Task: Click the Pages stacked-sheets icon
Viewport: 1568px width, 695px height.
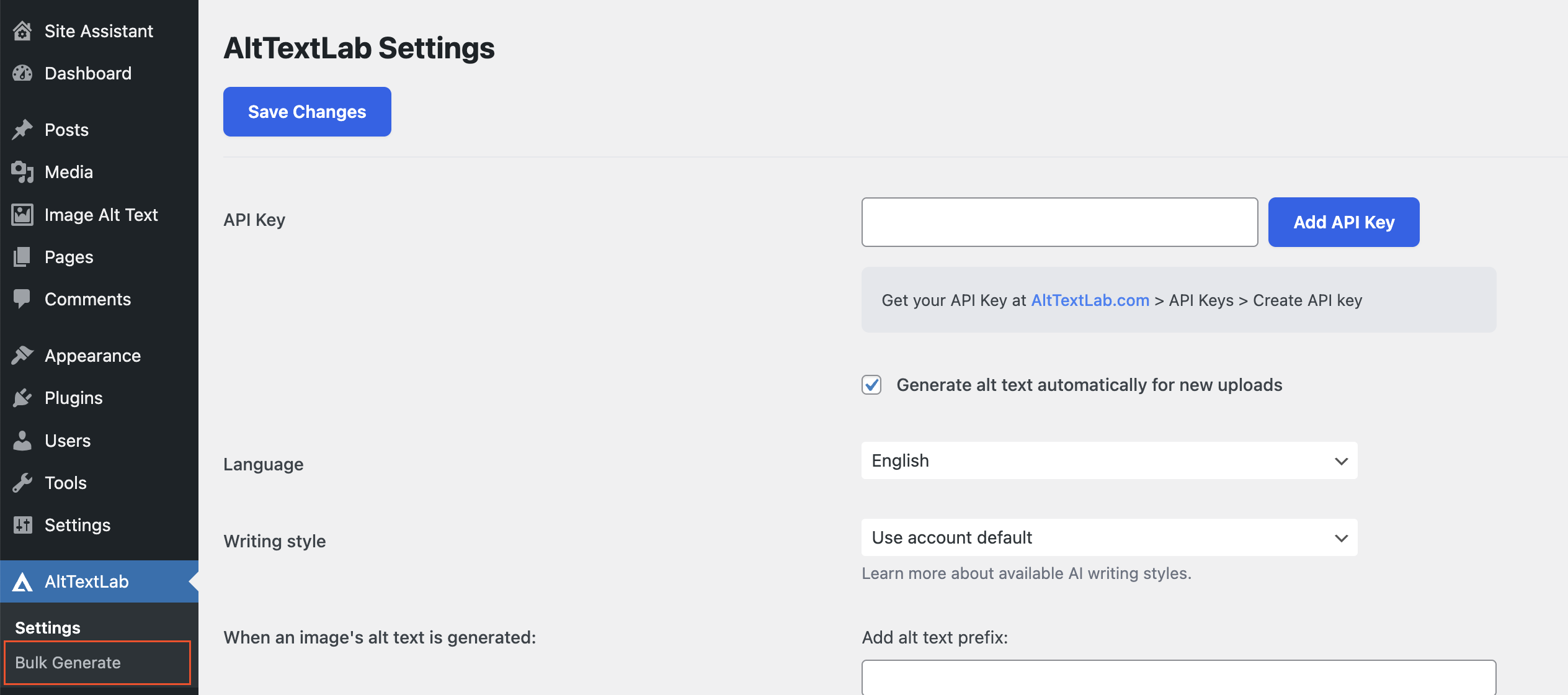Action: coord(22,257)
